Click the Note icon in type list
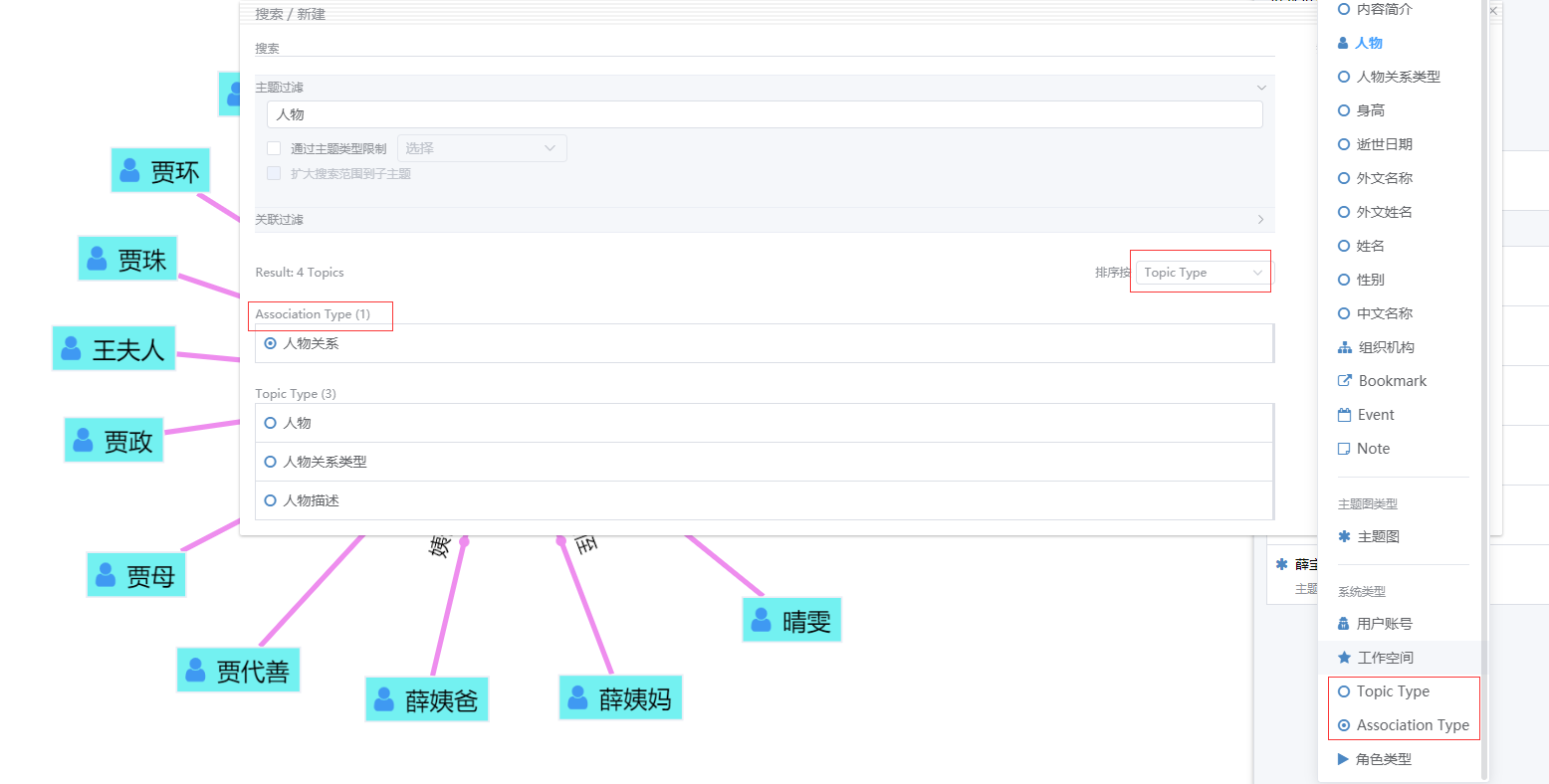This screenshot has height=784, width=1549. click(x=1344, y=449)
